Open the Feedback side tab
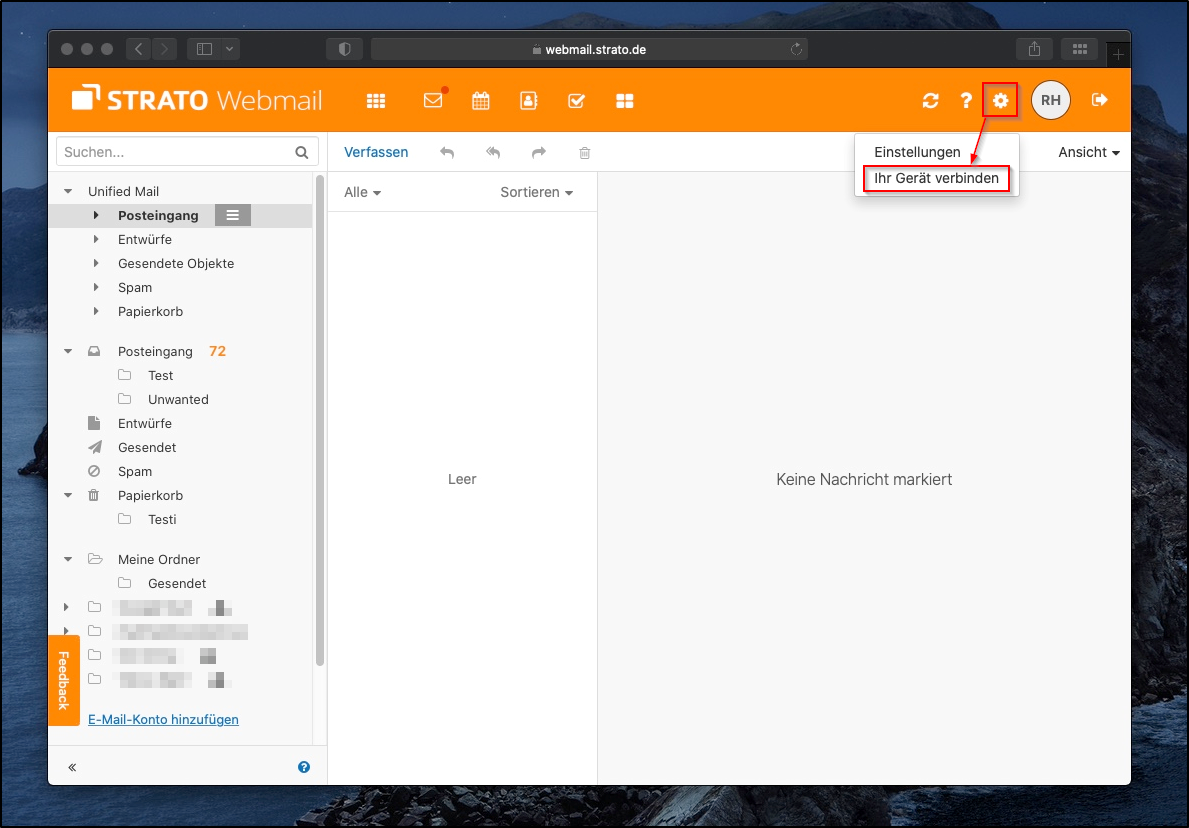The width and height of the screenshot is (1189, 828). (63, 680)
